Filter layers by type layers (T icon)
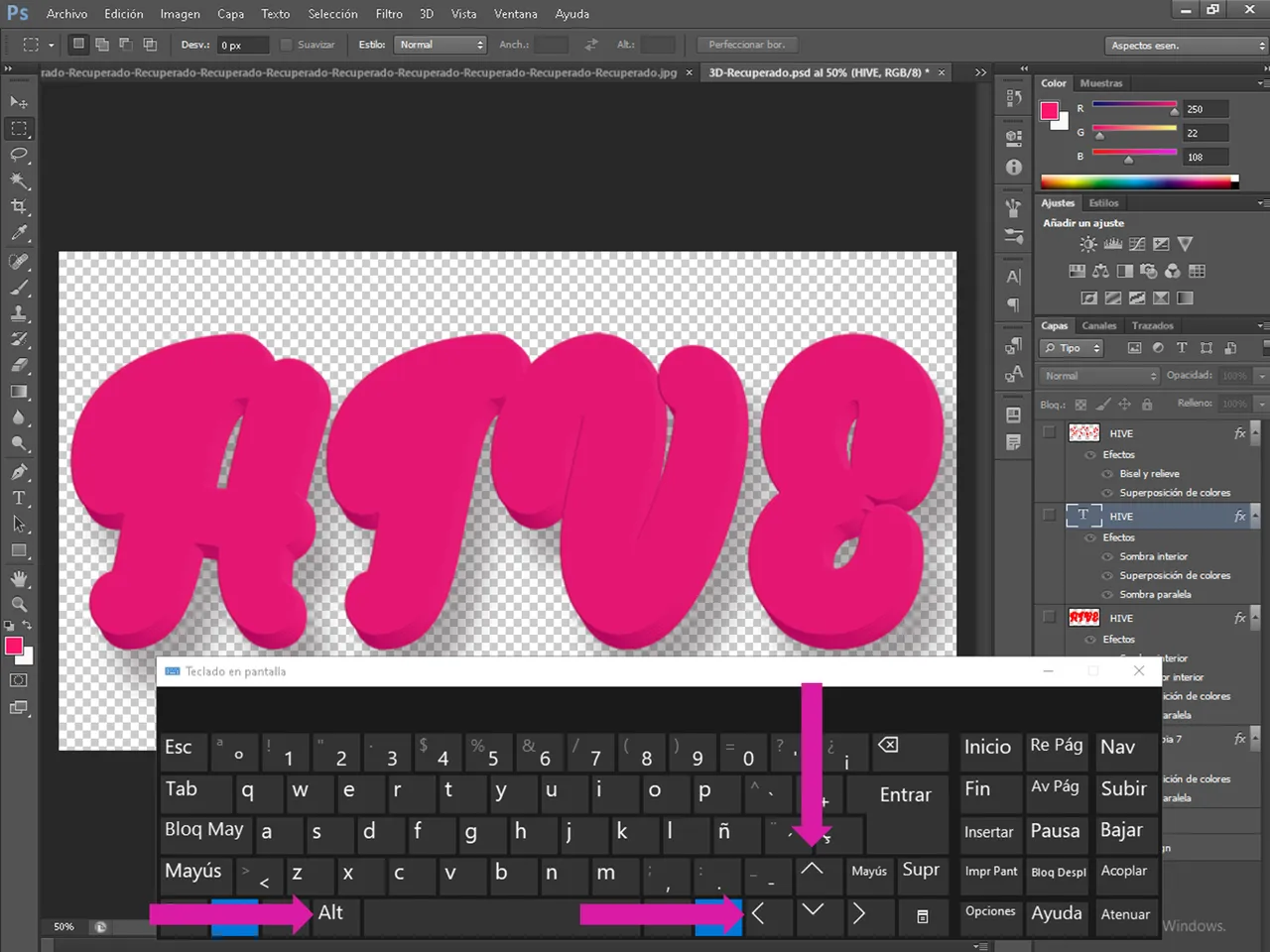Screen dimensions: 1270x952 point(1182,348)
